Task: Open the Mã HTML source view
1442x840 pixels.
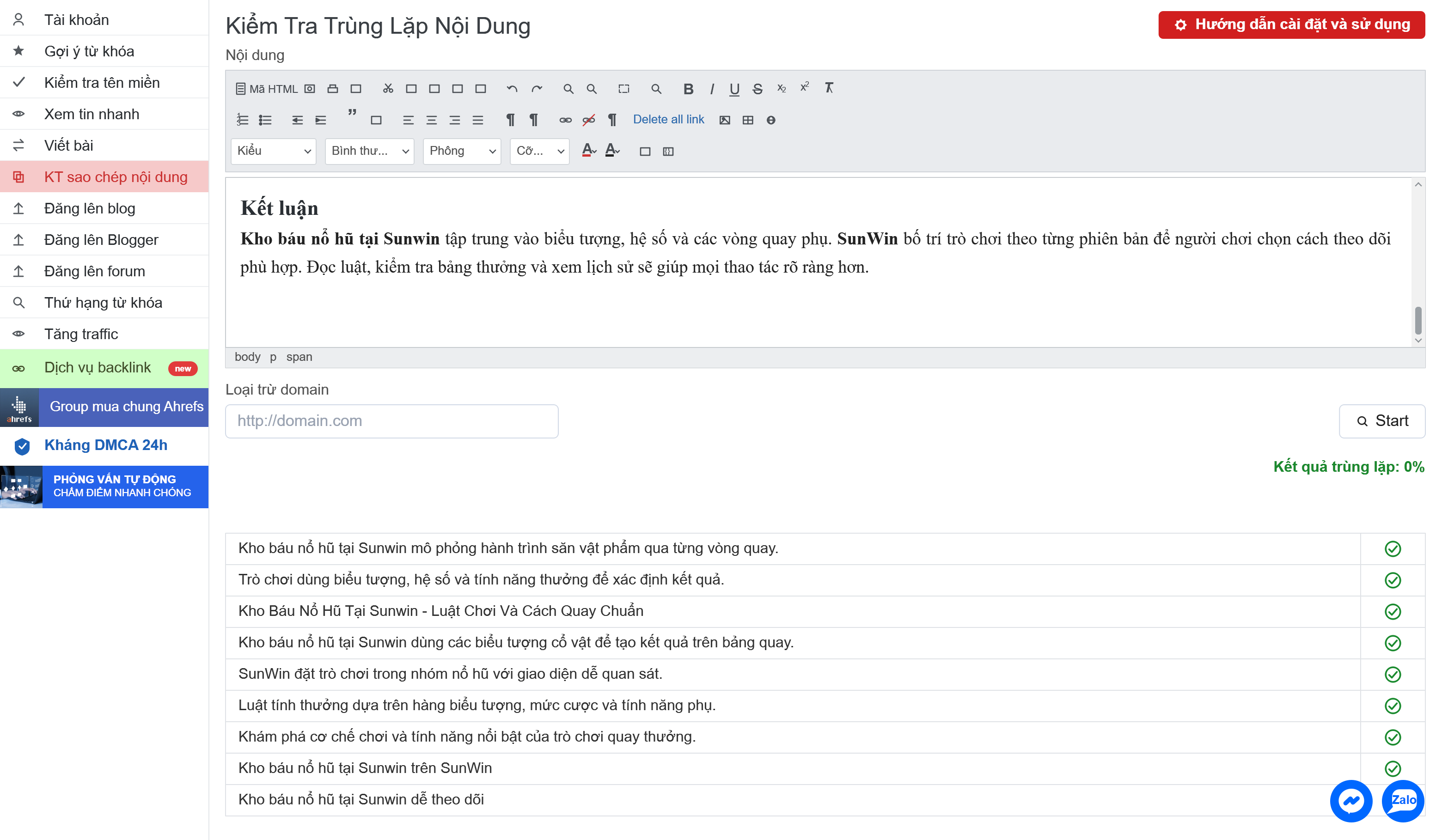Action: point(267,89)
